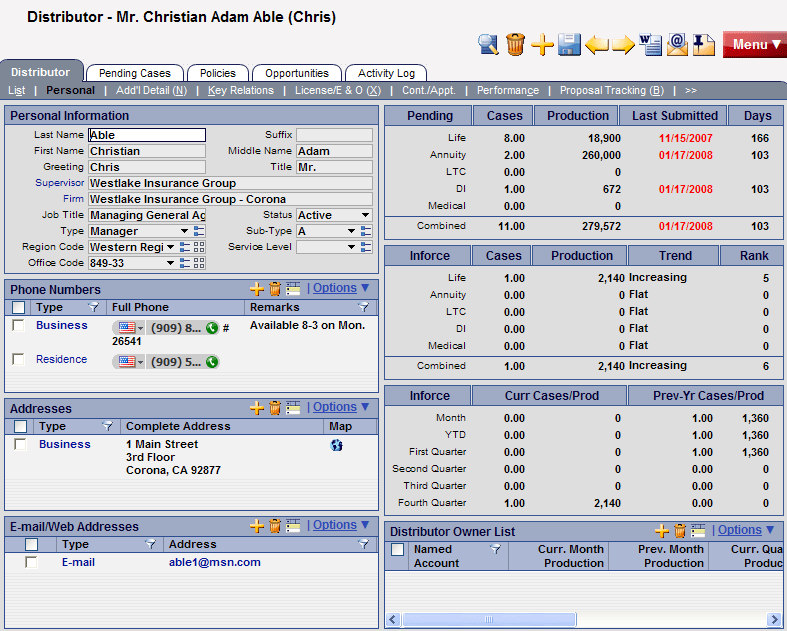Delete selected address using trash icon
Viewport: 787px width, 631px height.
click(x=275, y=408)
